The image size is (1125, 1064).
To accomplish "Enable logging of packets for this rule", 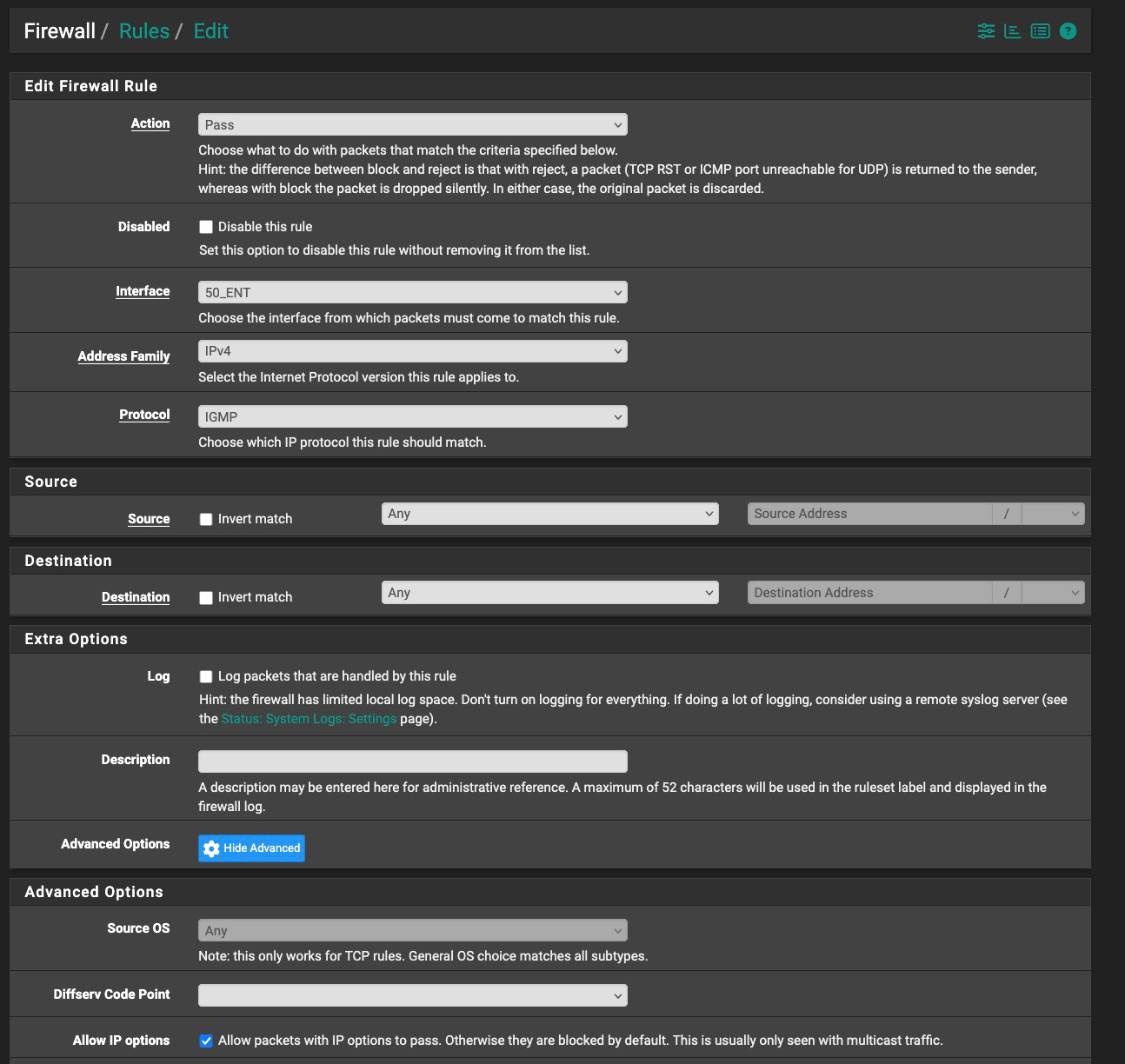I will (x=205, y=675).
